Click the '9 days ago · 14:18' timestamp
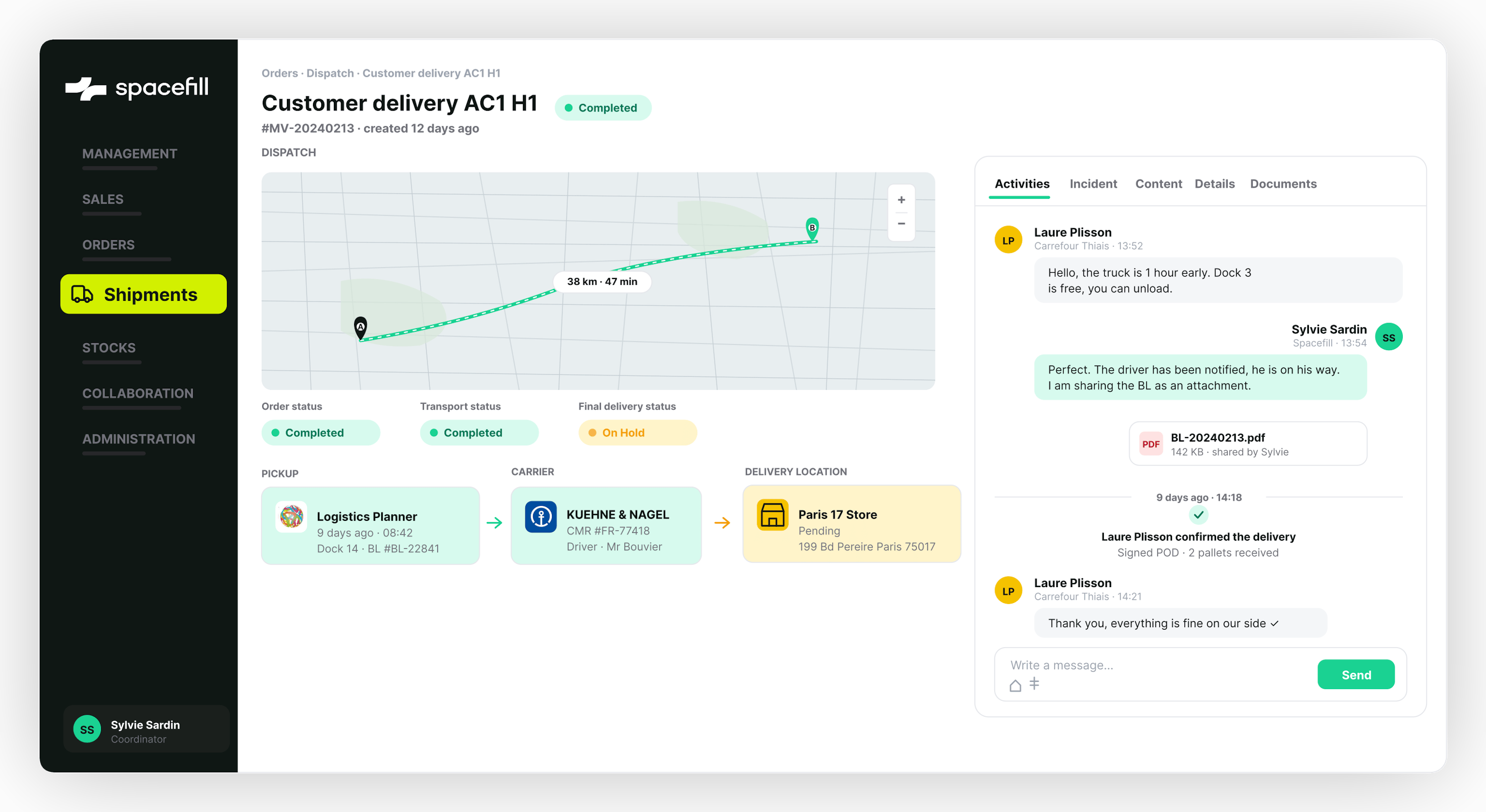Screen dimensions: 1486x812 point(1198,497)
